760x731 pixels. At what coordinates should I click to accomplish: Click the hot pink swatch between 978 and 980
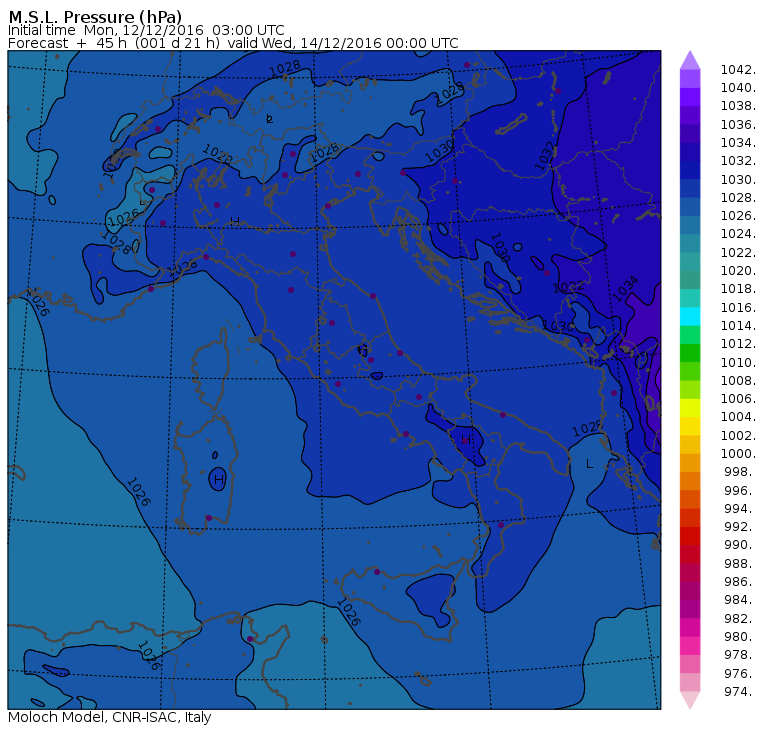[x=690, y=646]
